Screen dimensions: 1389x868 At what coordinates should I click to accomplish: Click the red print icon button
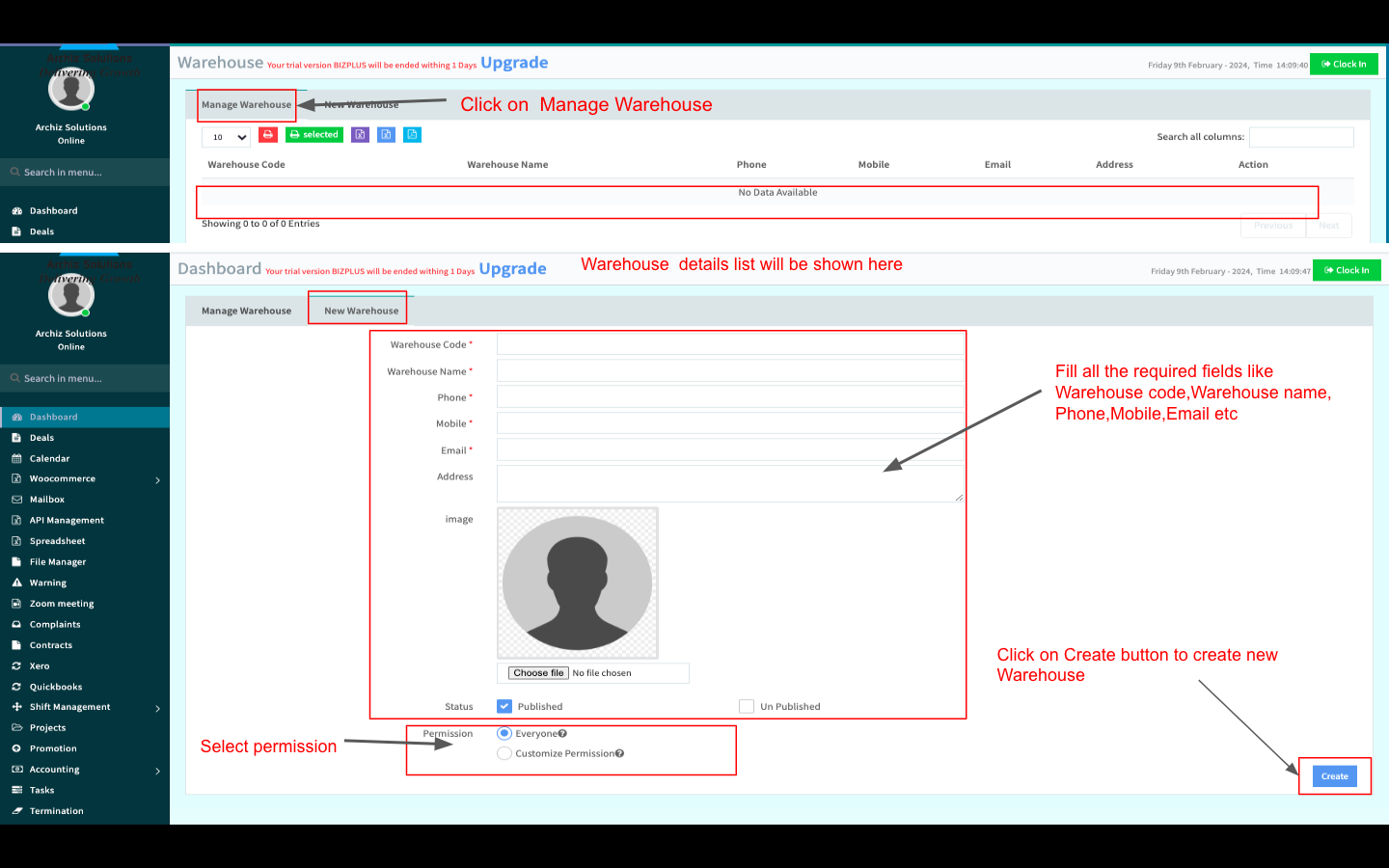[x=268, y=135]
